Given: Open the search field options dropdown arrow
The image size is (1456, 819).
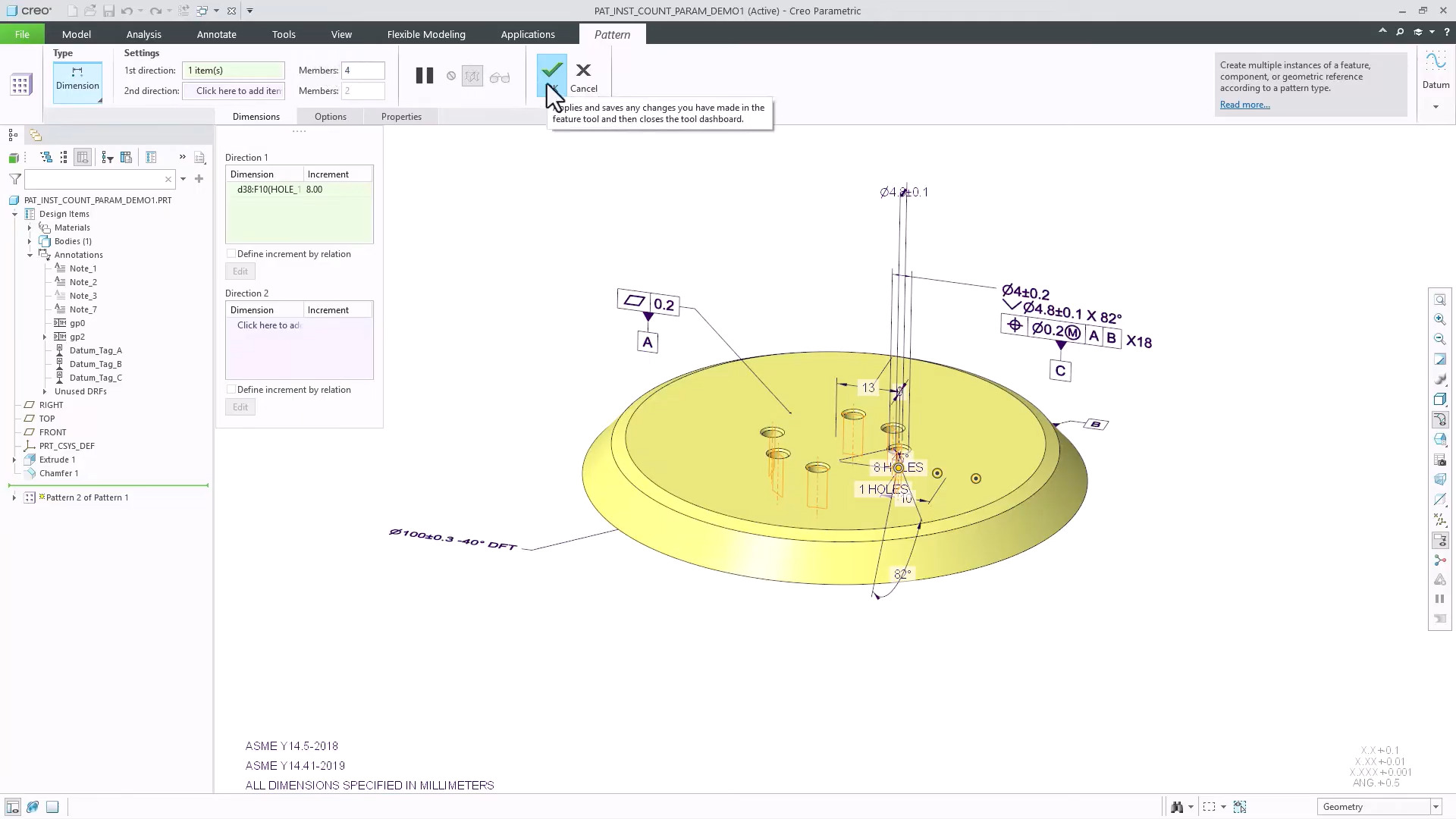Looking at the screenshot, I should pos(183,179).
